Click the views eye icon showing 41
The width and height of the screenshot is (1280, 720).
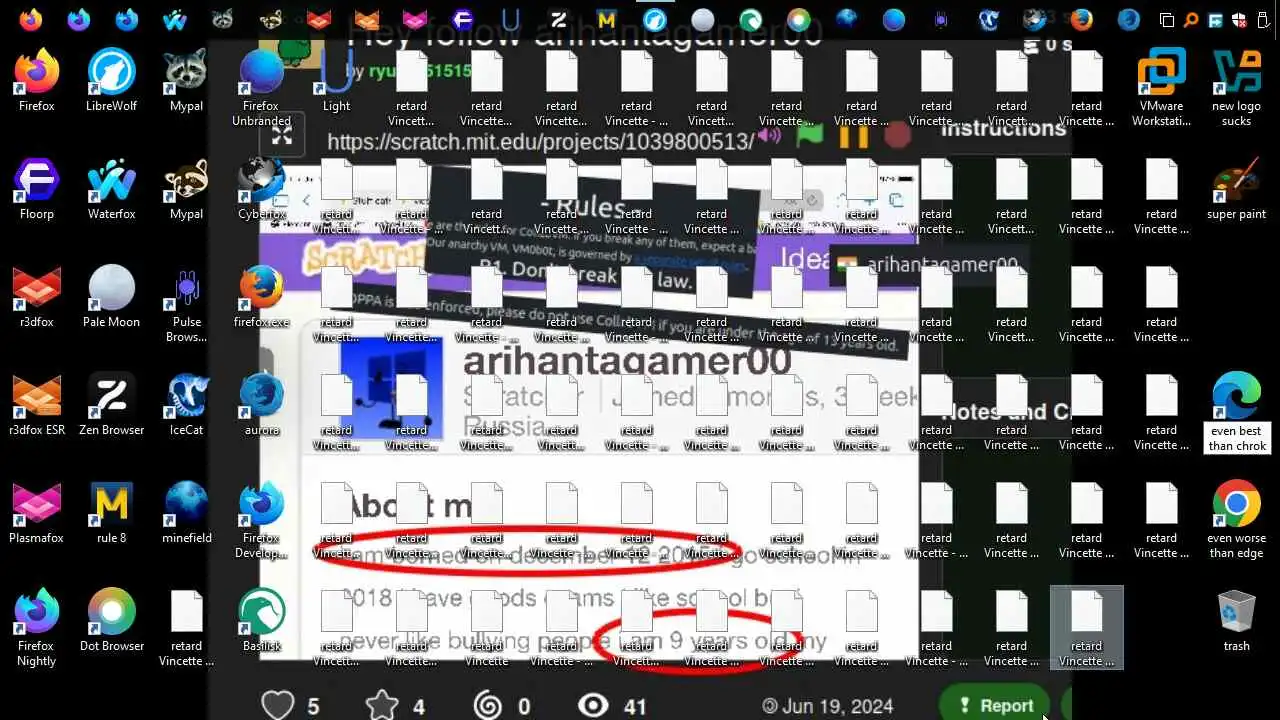(593, 705)
